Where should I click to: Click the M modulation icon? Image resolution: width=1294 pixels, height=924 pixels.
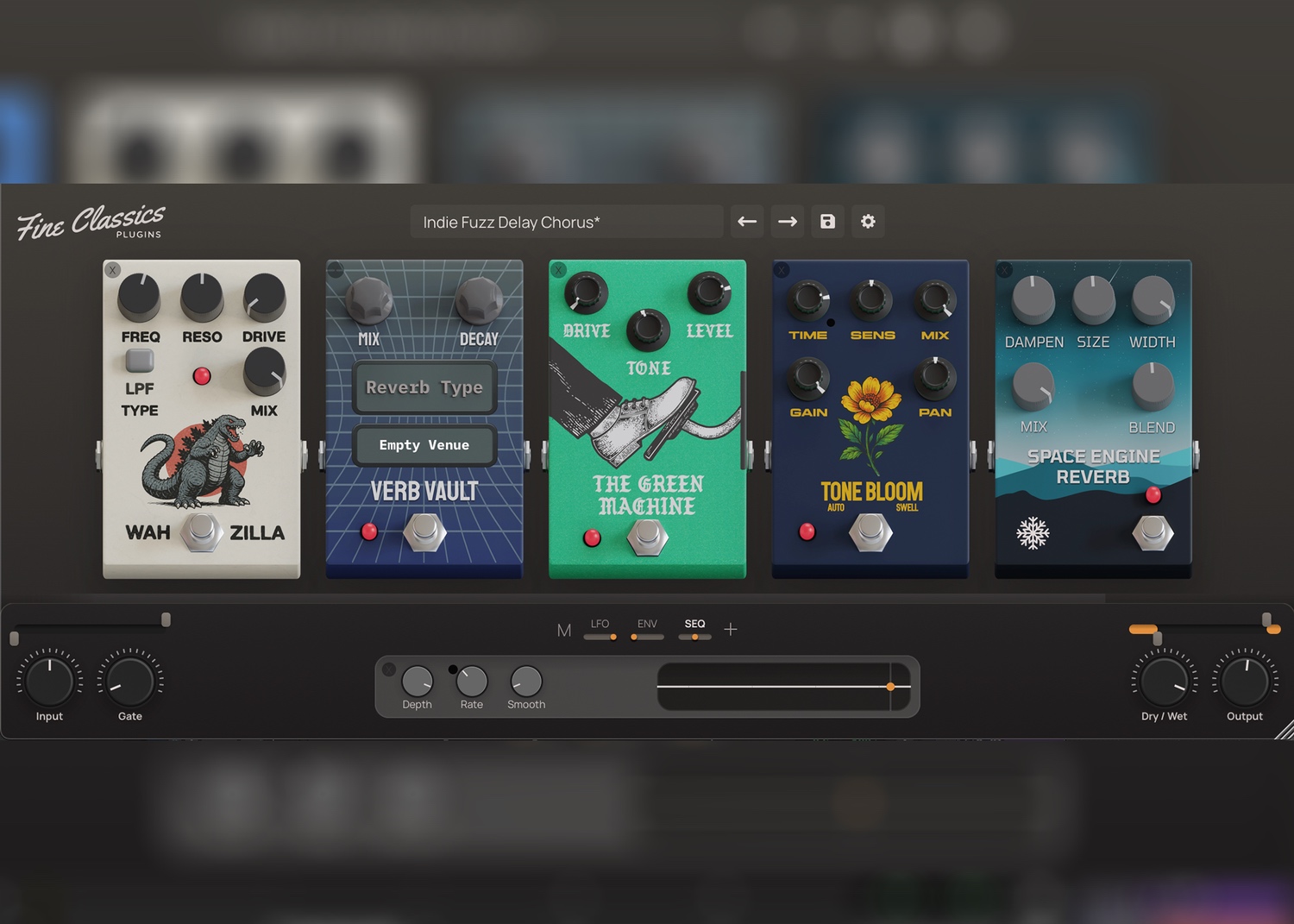564,631
